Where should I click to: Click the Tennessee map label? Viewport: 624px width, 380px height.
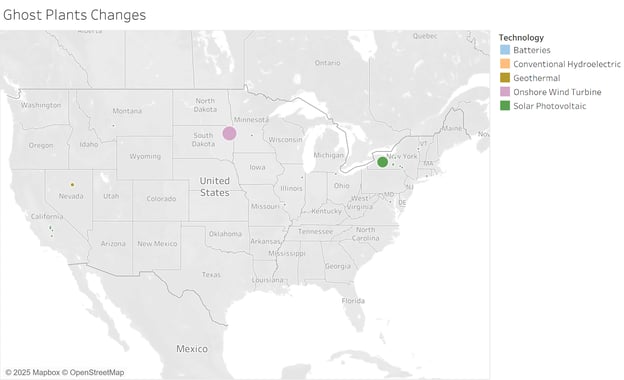(x=316, y=232)
